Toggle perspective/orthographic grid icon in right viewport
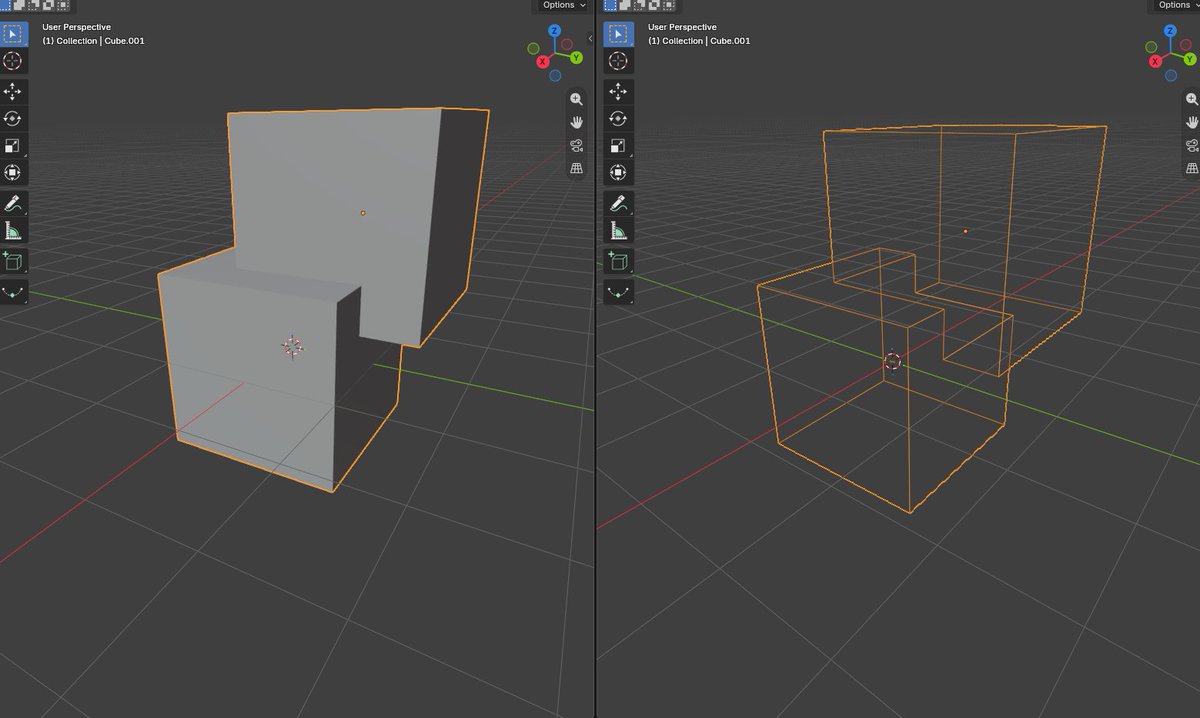 pos(1192,168)
